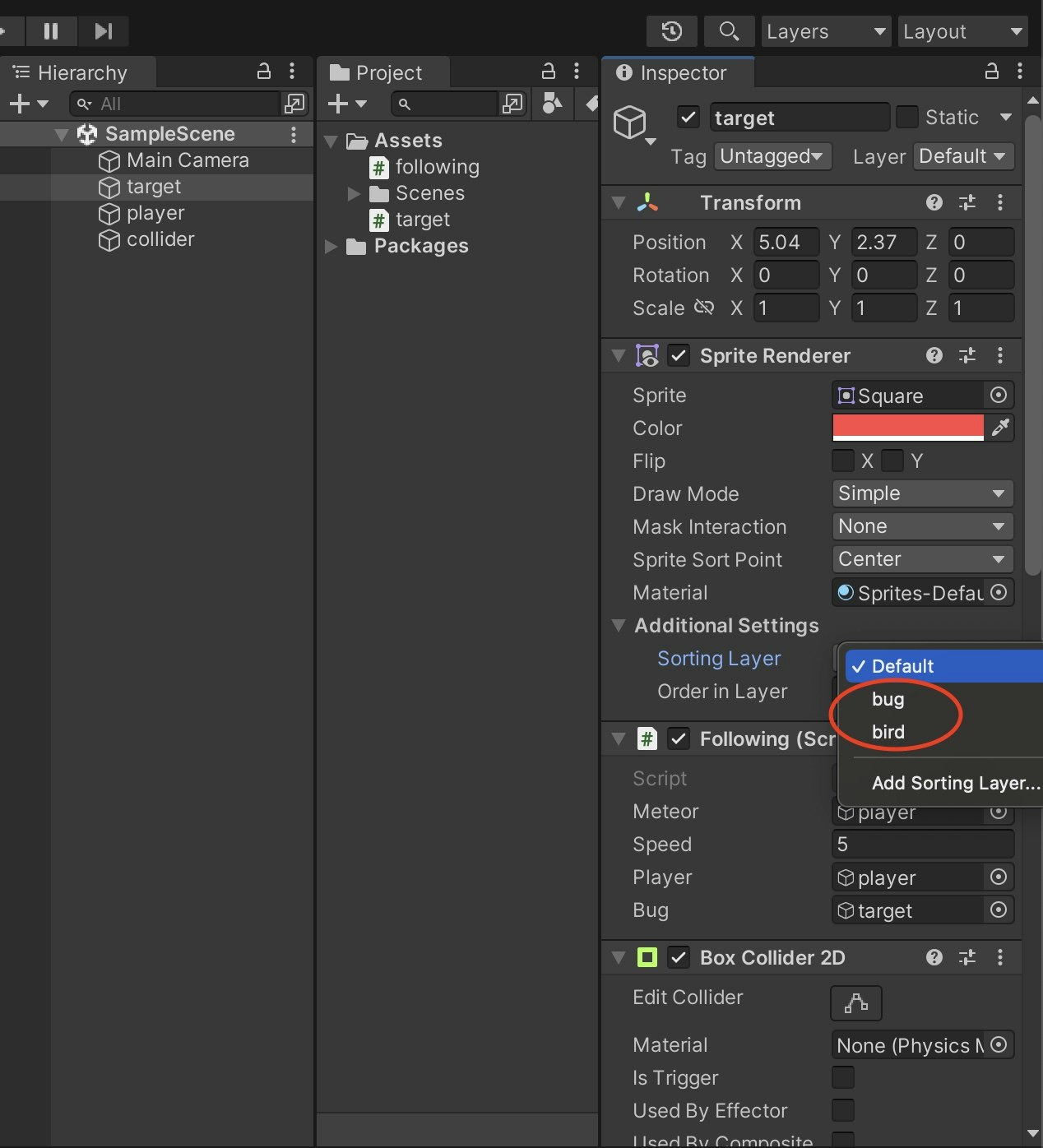Open the red Color swatch
This screenshot has height=1148, width=1043.
[908, 428]
